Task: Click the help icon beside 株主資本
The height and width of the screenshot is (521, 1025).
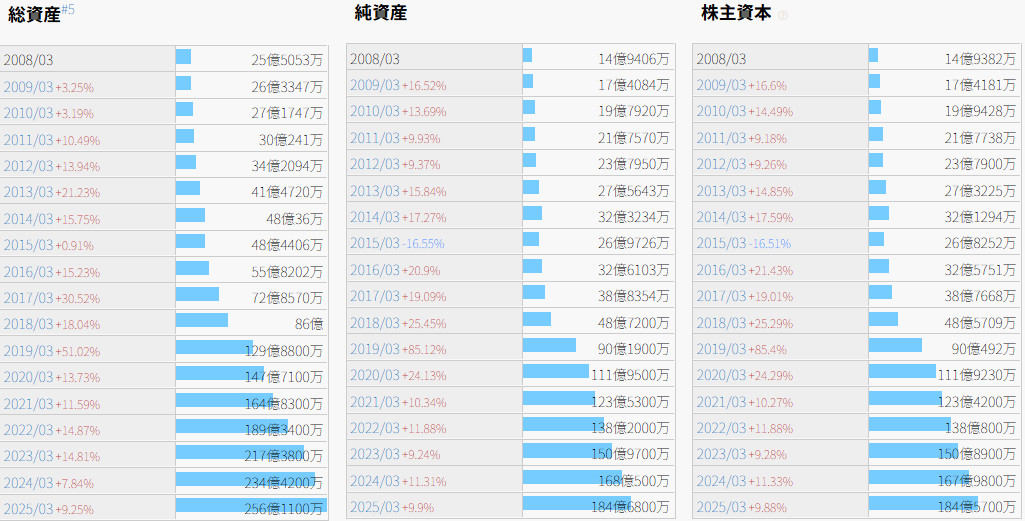Action: click(783, 15)
